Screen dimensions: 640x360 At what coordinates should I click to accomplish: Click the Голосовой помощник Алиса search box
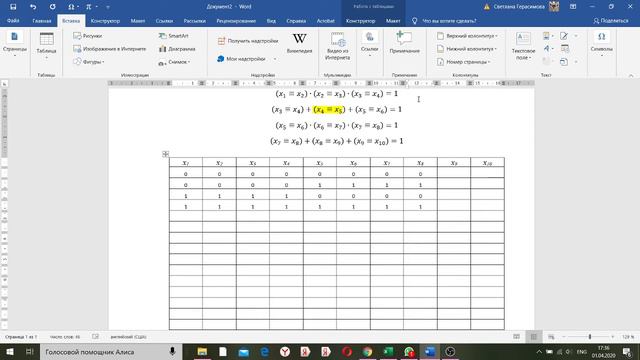(x=111, y=351)
